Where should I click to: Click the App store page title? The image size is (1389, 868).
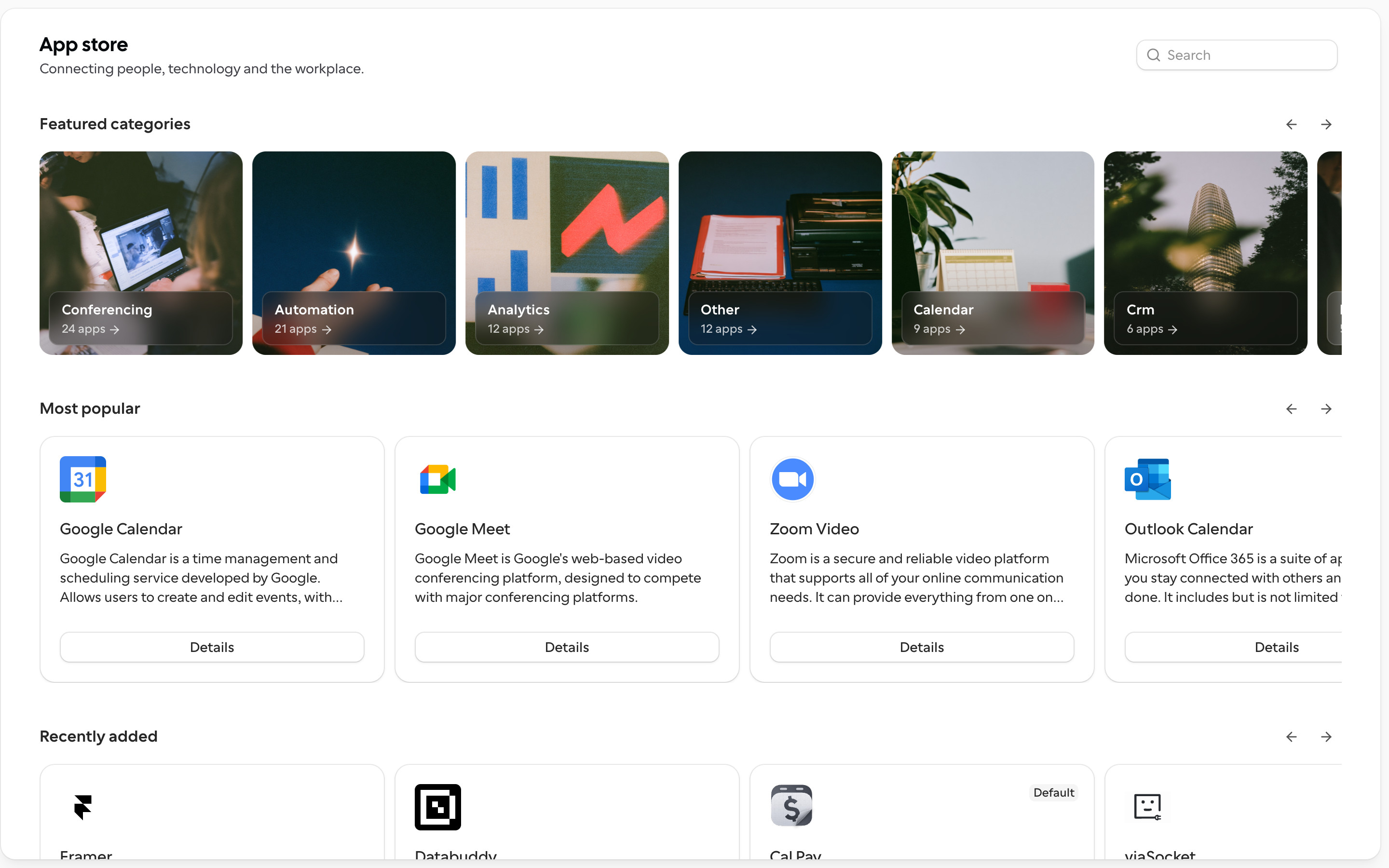[x=84, y=45]
